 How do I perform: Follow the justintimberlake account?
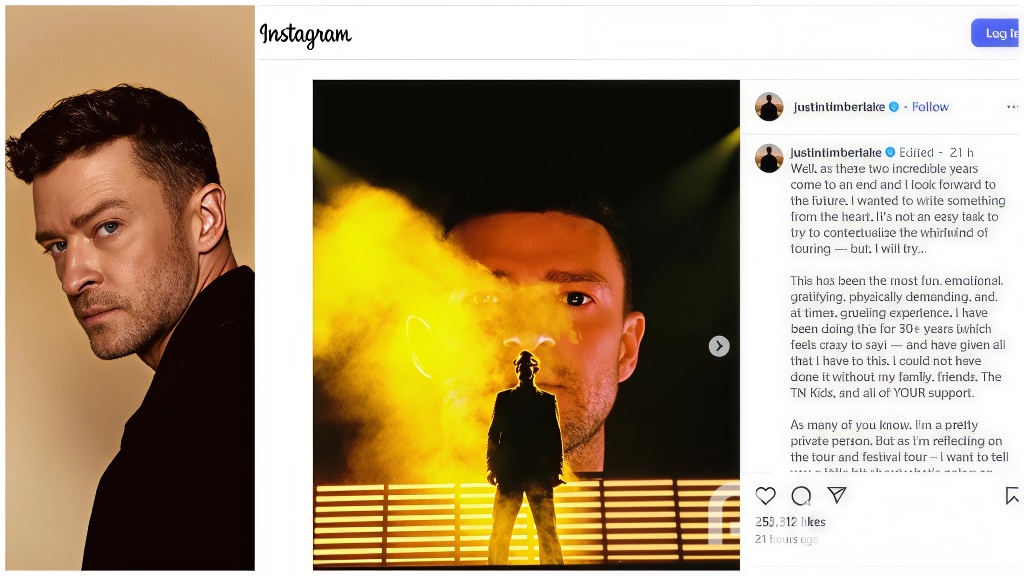[x=930, y=107]
